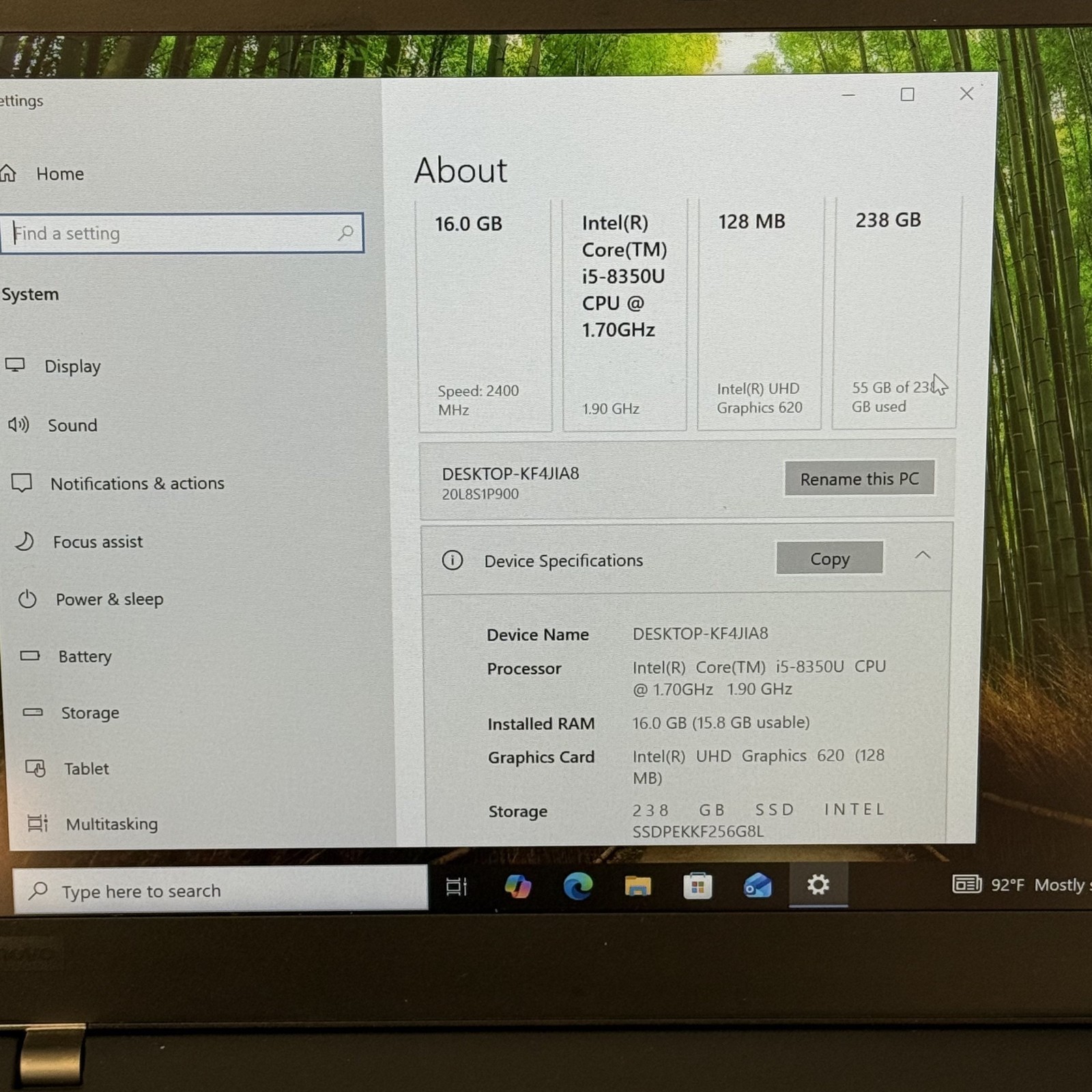Maximize the Settings window
Screen dimensions: 1092x1092
pos(907,94)
